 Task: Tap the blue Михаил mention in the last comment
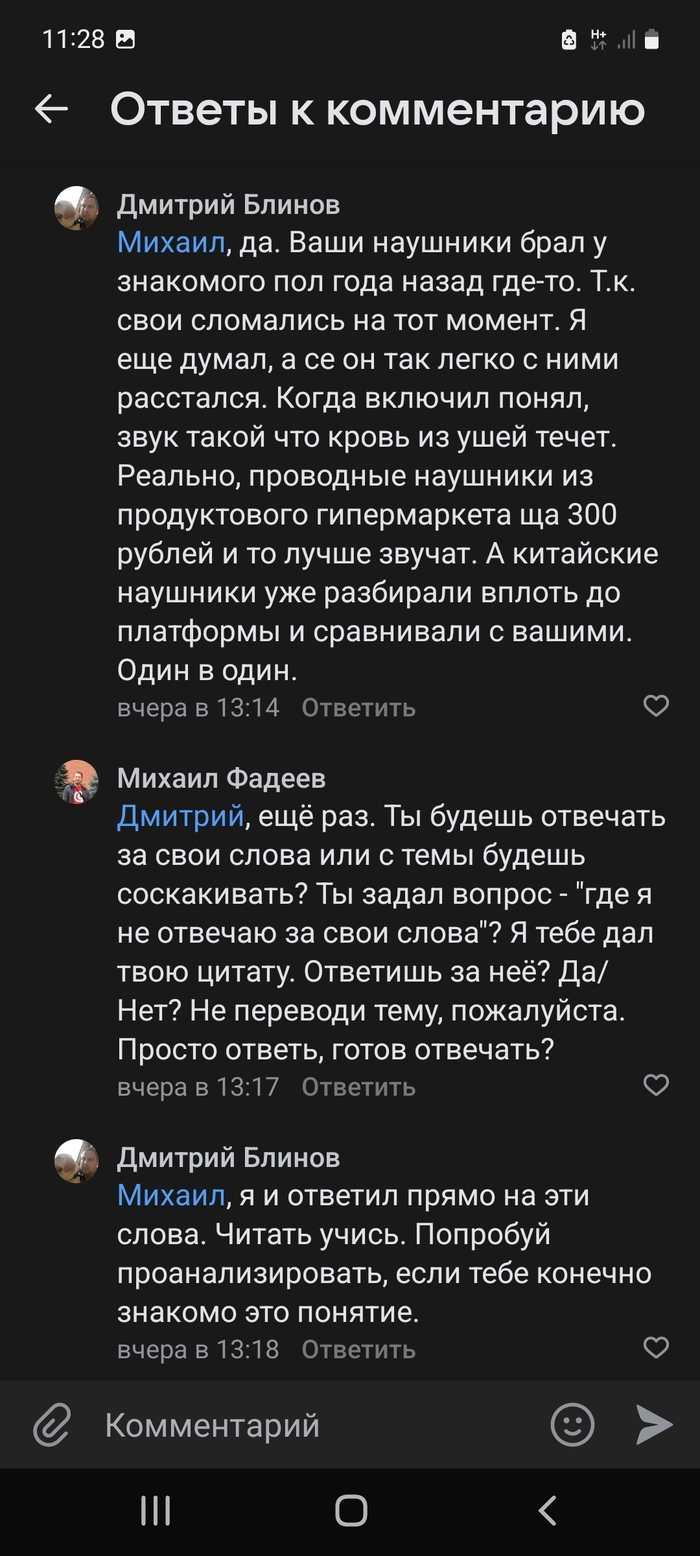171,1196
